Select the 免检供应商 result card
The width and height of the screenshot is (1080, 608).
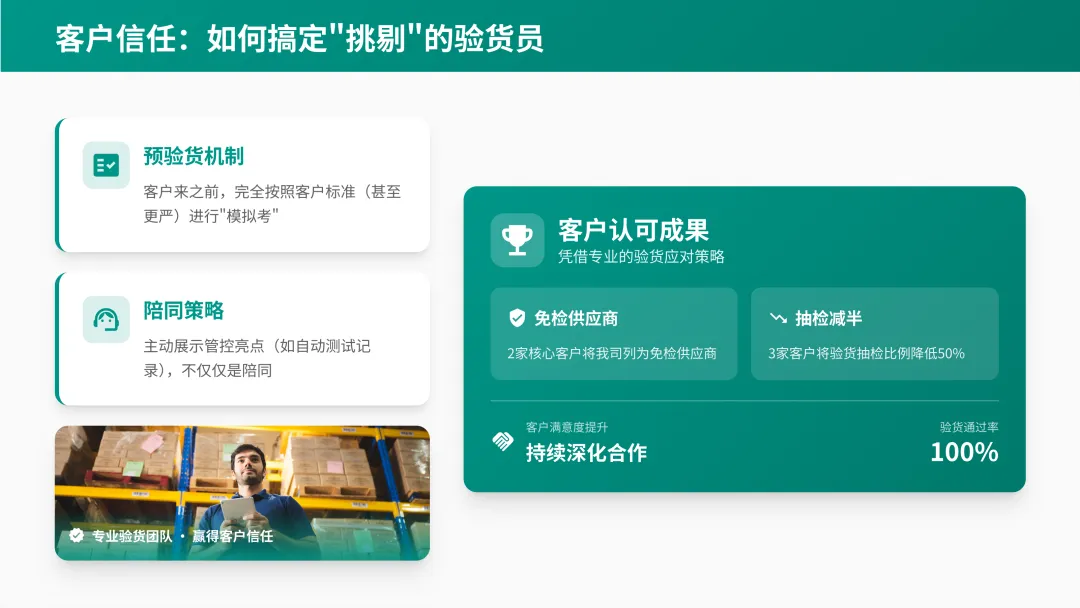(x=614, y=334)
